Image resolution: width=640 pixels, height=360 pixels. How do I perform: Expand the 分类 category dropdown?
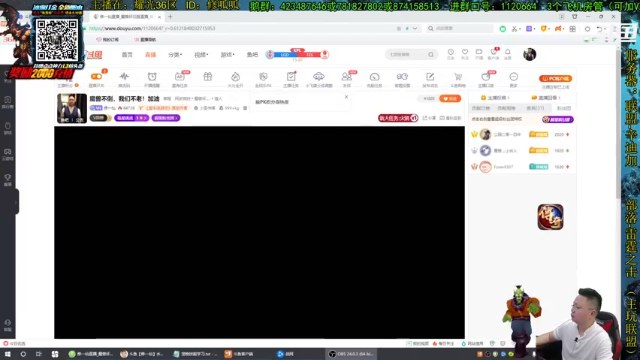tap(175, 55)
